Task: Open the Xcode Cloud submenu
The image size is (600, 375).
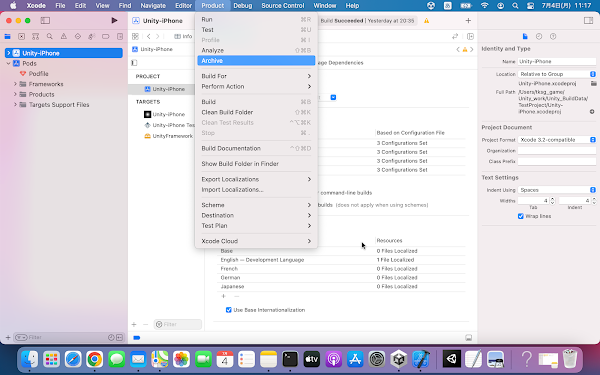Action: 256,241
